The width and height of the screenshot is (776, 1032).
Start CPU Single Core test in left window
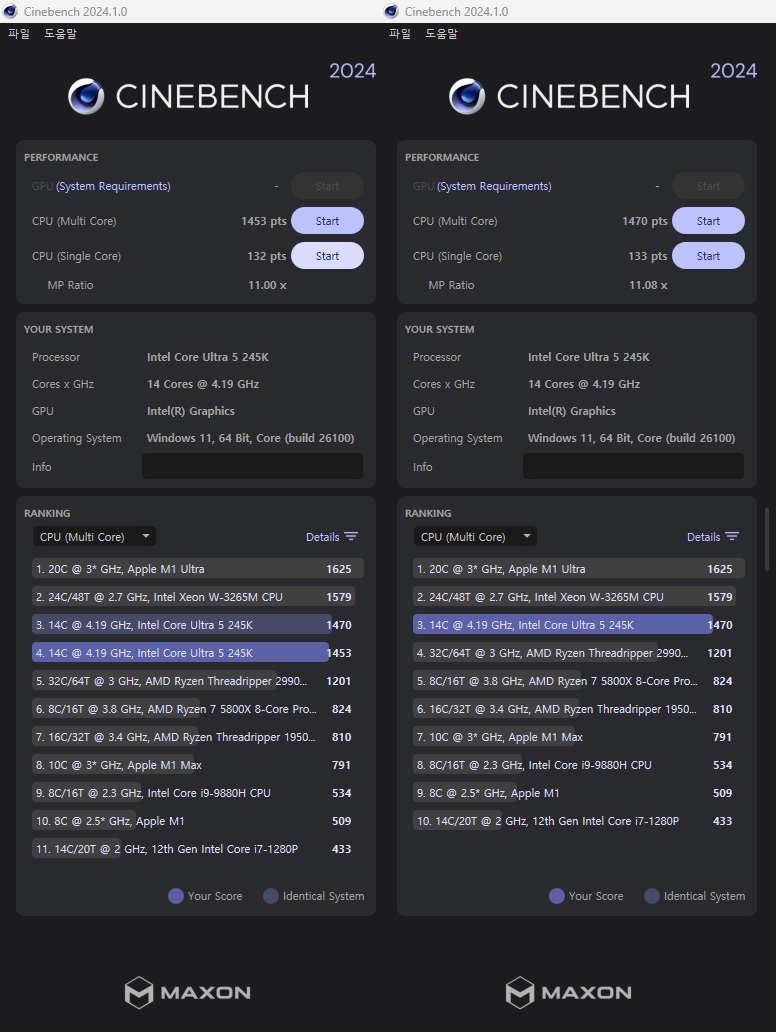[x=327, y=256]
